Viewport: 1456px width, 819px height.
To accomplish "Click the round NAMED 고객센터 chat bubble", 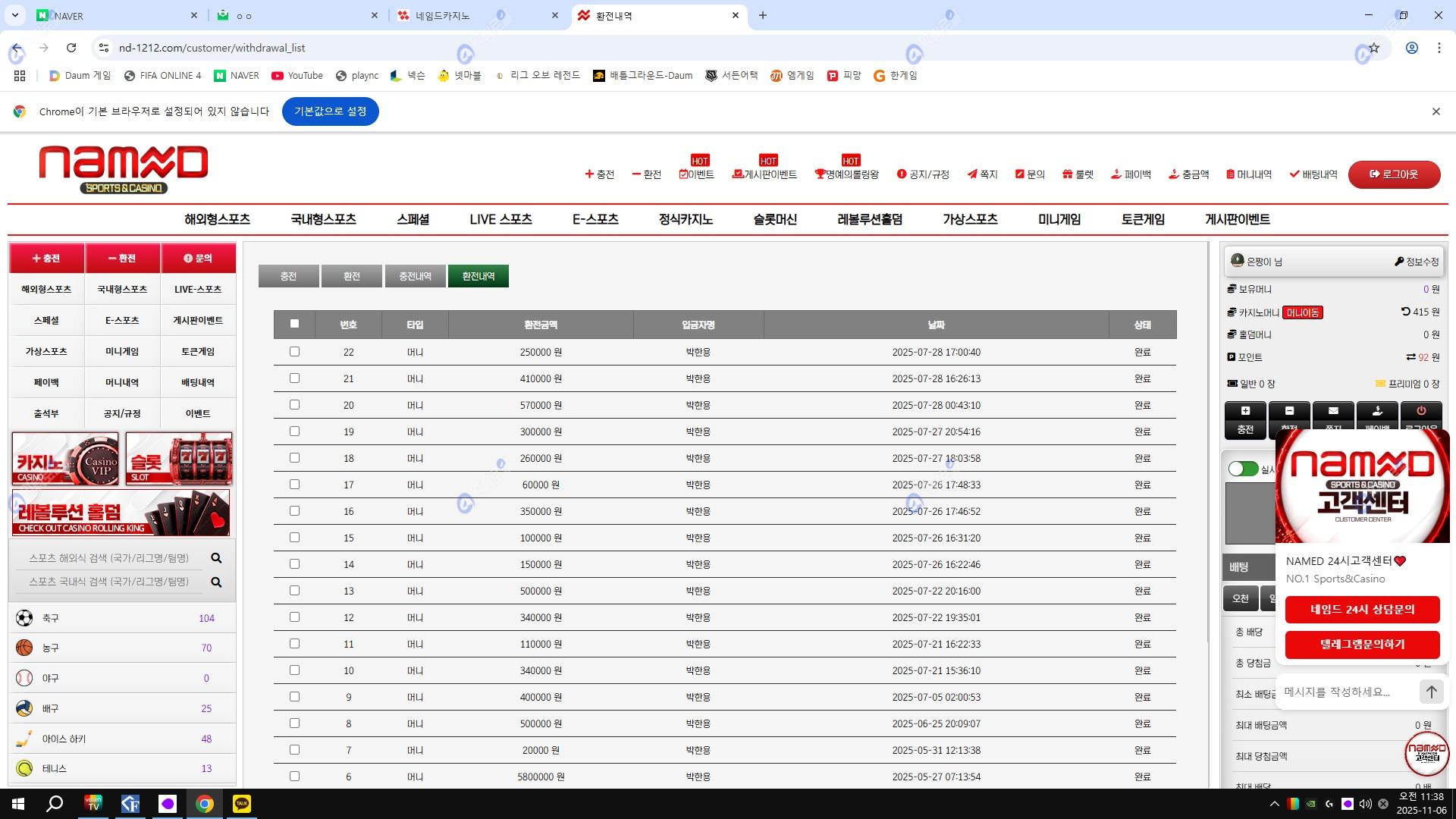I will click(x=1426, y=753).
